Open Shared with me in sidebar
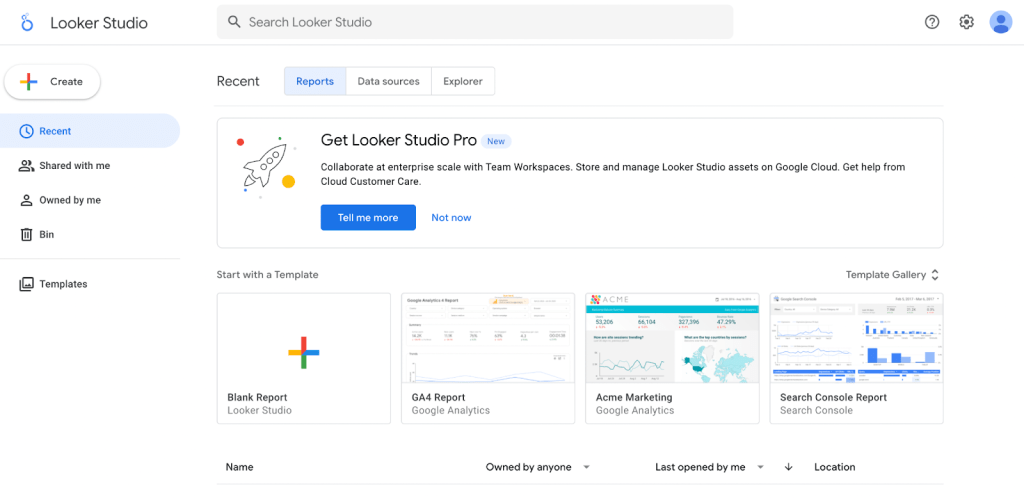The height and width of the screenshot is (498, 1024). point(89,166)
